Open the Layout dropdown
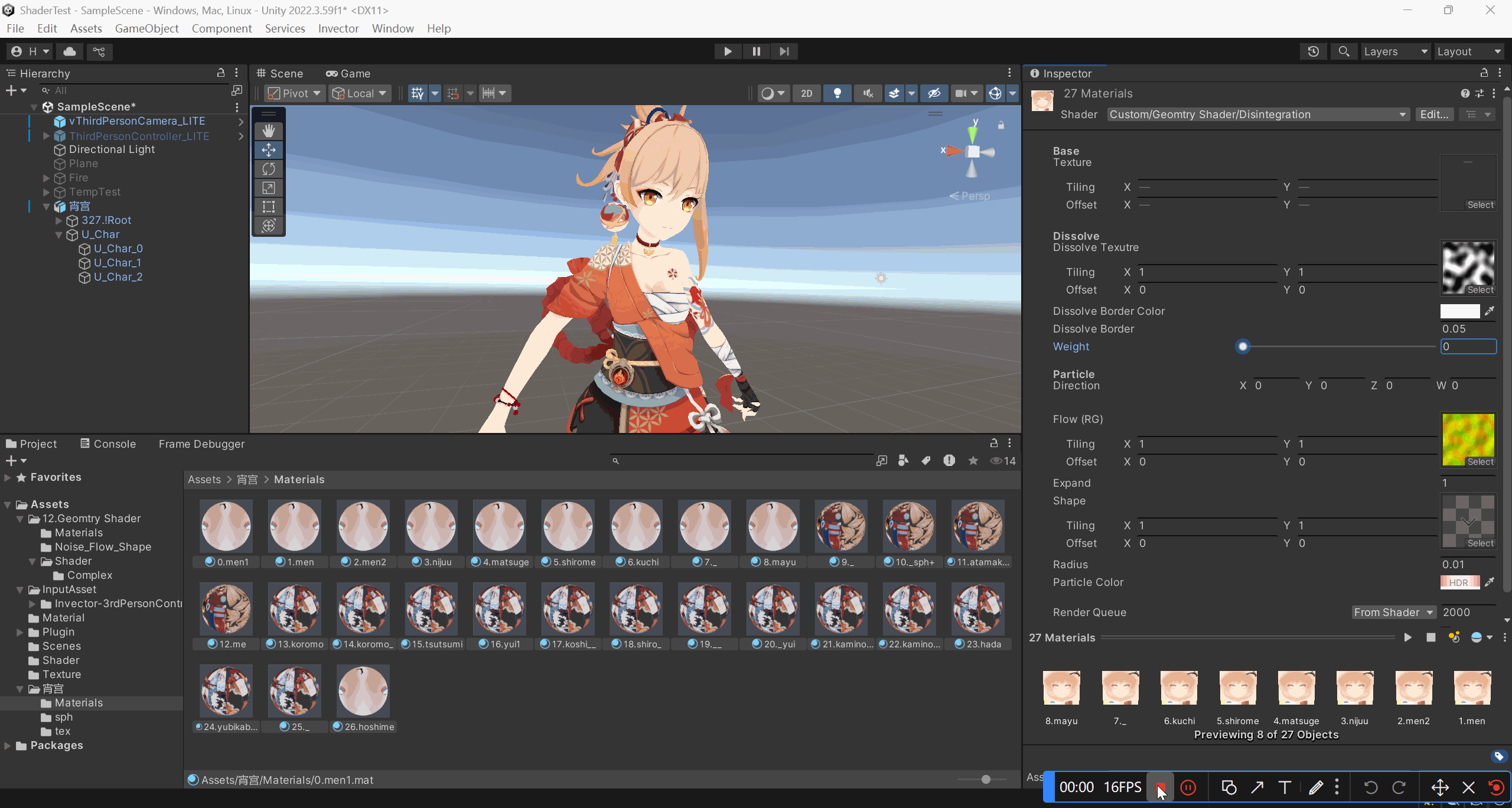 pyautogui.click(x=1469, y=51)
